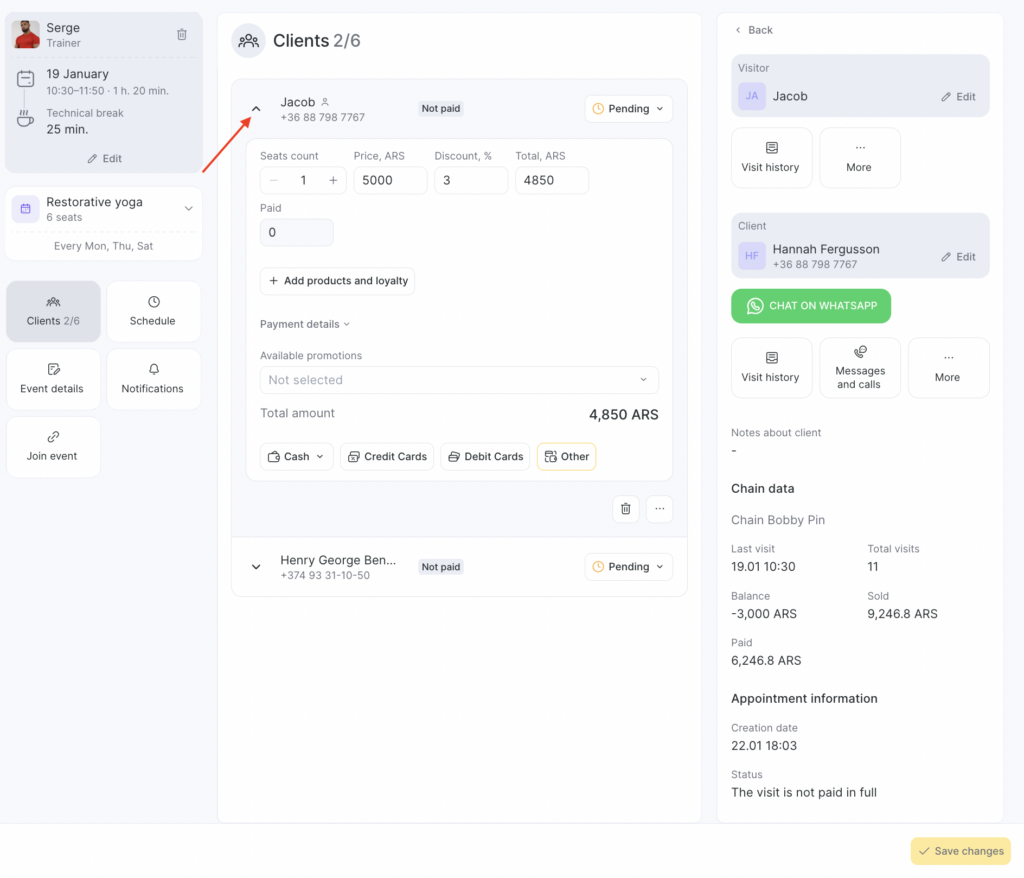Open Jacob's Pending status dropdown
This screenshot has width=1024, height=878.
[x=628, y=109]
